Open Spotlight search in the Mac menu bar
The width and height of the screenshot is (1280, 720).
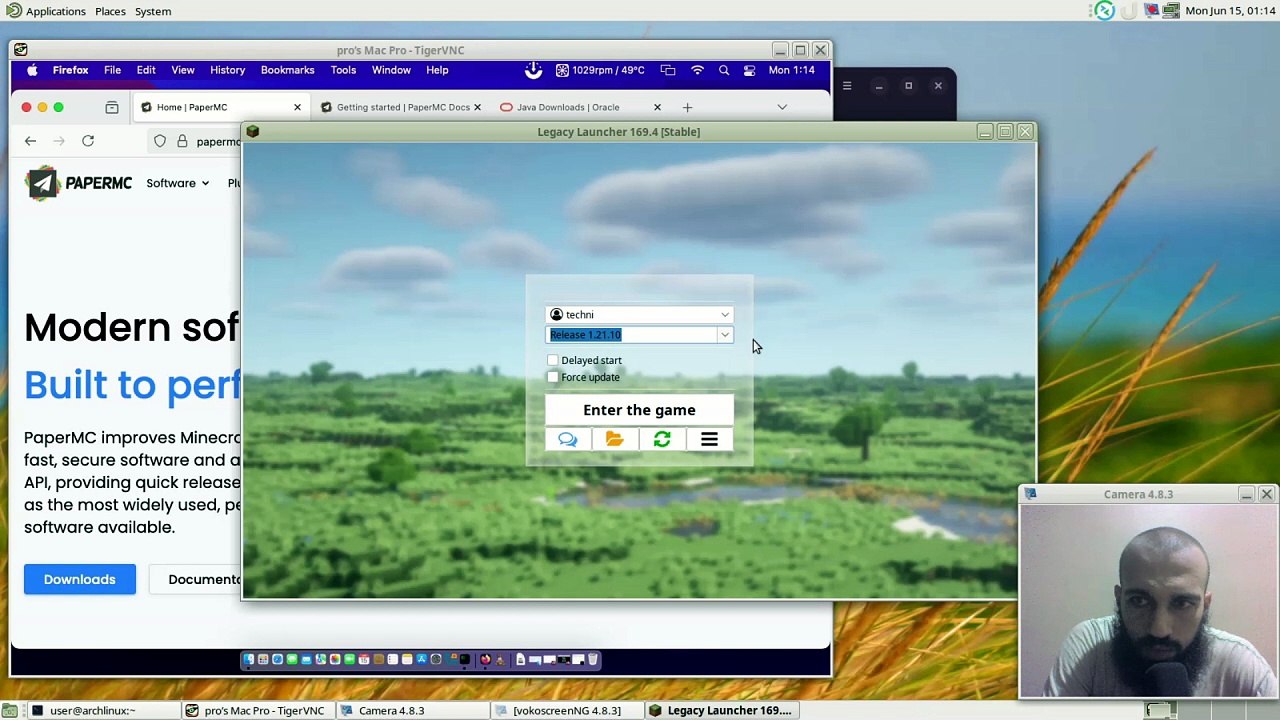724,70
